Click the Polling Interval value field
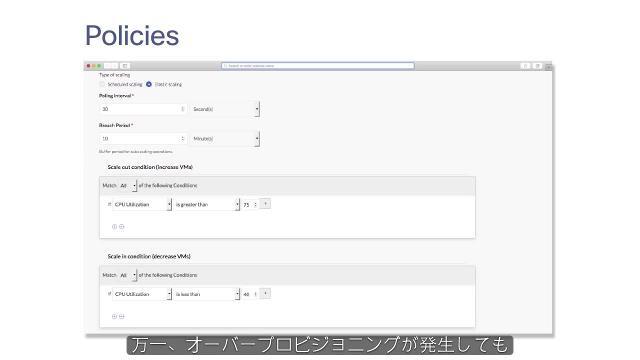640x360 pixels. [143, 109]
